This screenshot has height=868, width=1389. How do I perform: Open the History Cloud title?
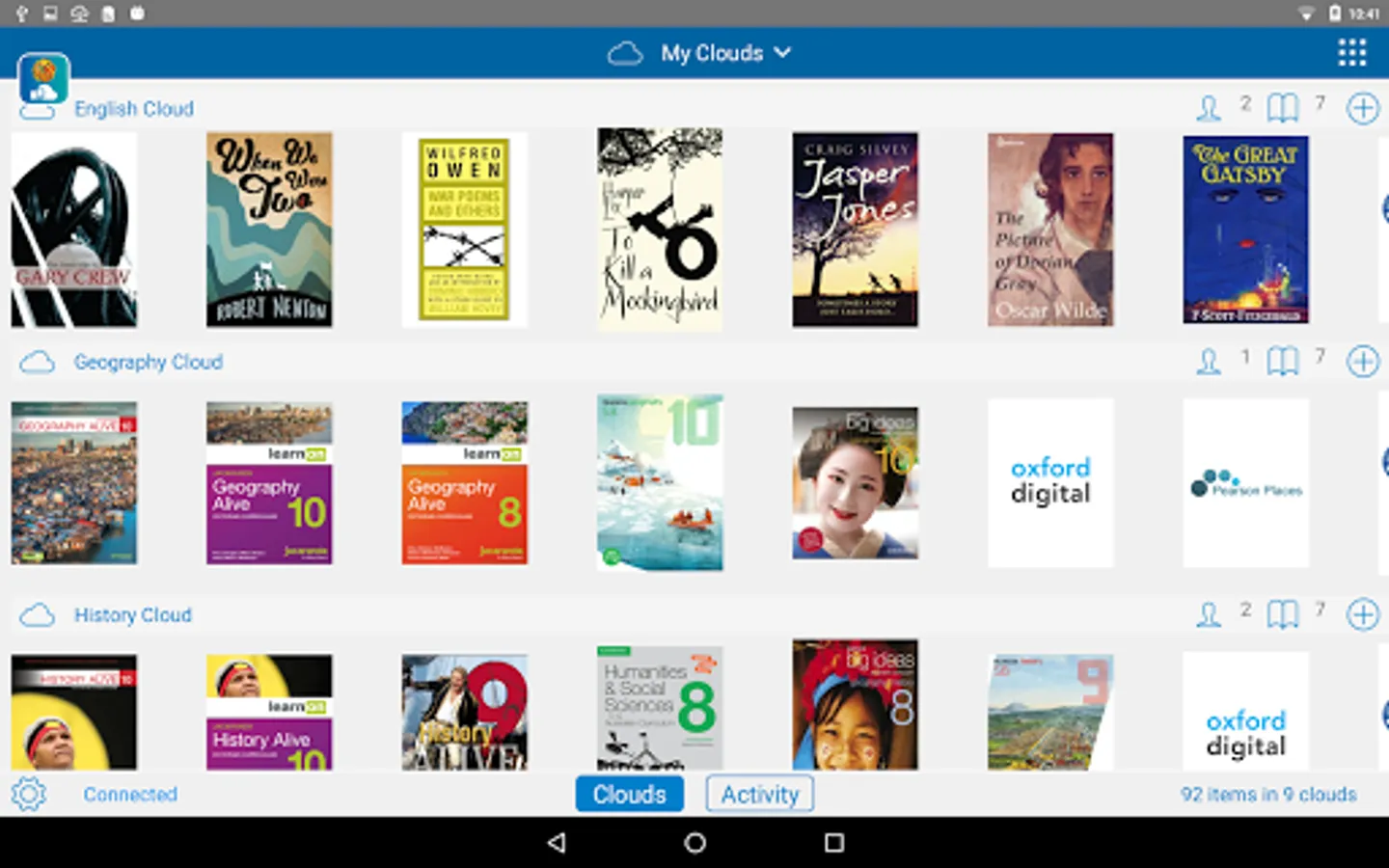click(x=133, y=615)
